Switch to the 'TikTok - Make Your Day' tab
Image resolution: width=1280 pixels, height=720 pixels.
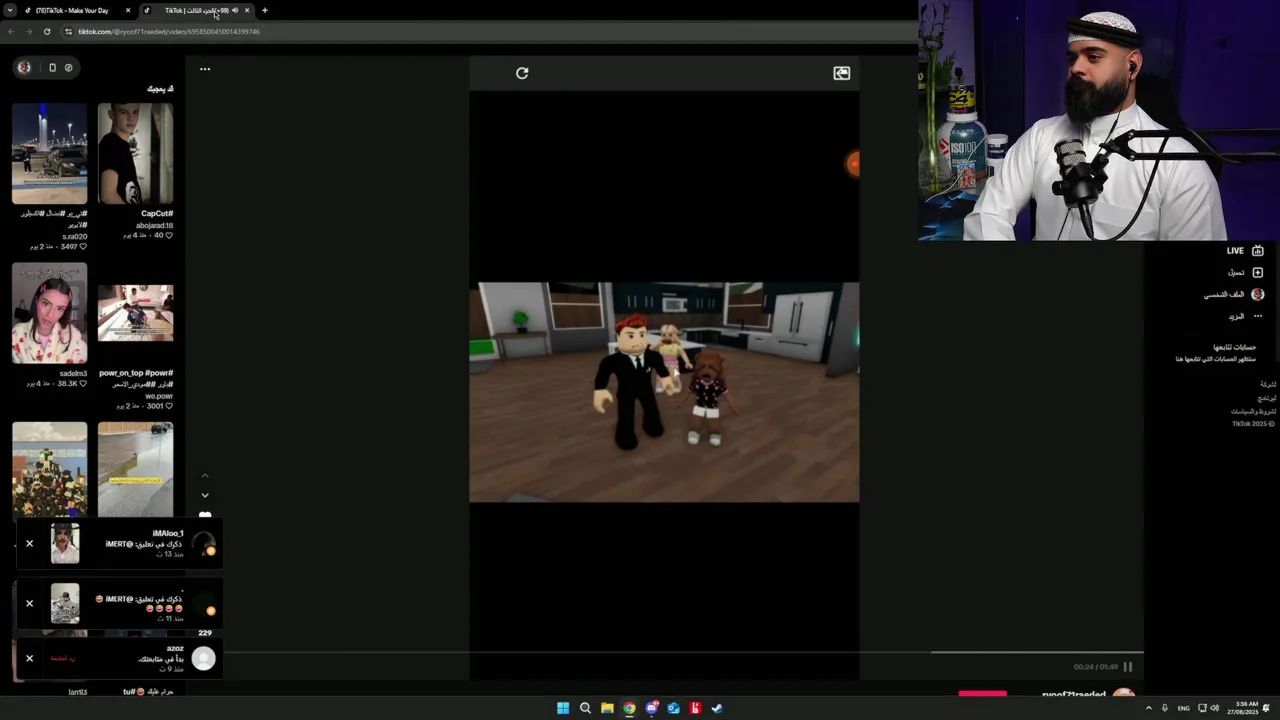click(78, 10)
